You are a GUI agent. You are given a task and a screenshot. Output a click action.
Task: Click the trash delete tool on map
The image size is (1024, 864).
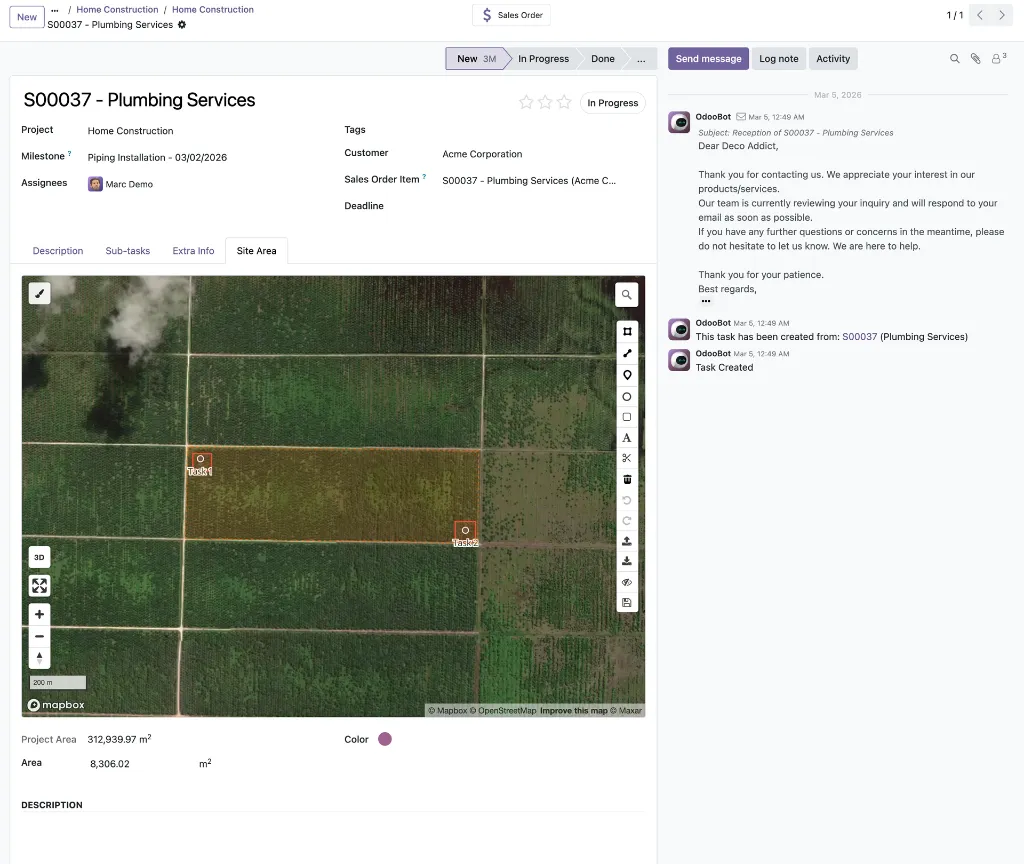(627, 479)
